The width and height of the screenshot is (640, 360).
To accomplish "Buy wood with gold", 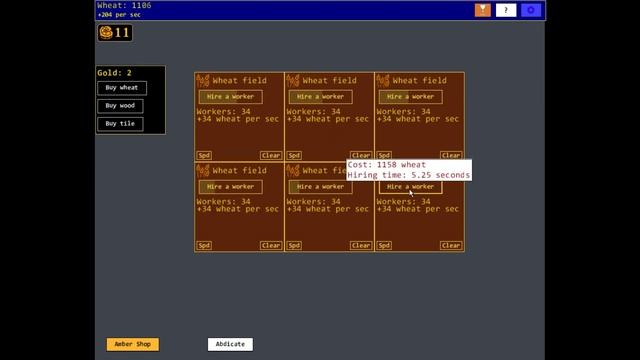I will tap(120, 106).
